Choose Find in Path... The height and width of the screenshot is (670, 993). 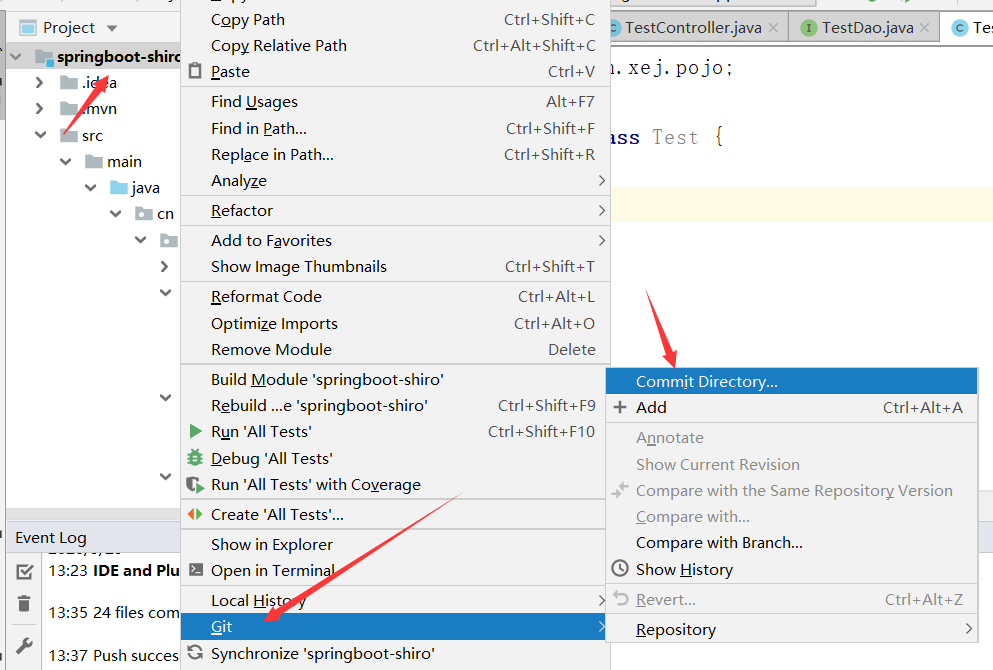(395, 129)
